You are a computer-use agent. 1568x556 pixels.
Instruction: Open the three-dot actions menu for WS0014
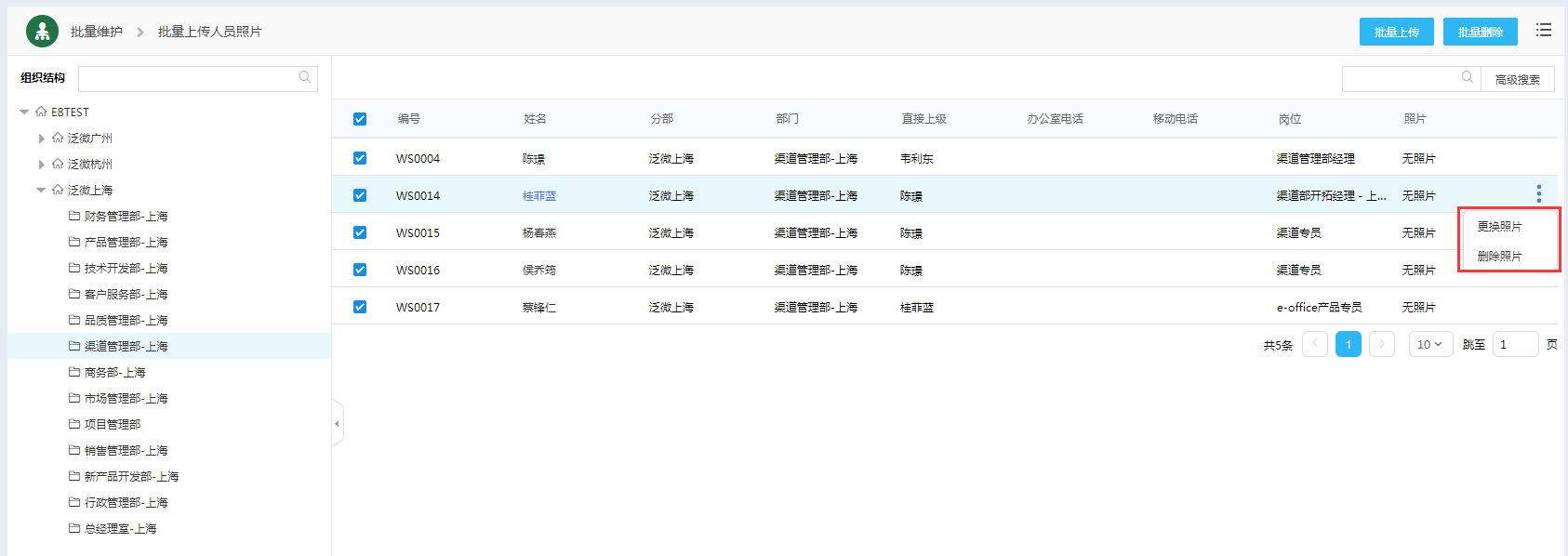pos(1539,193)
